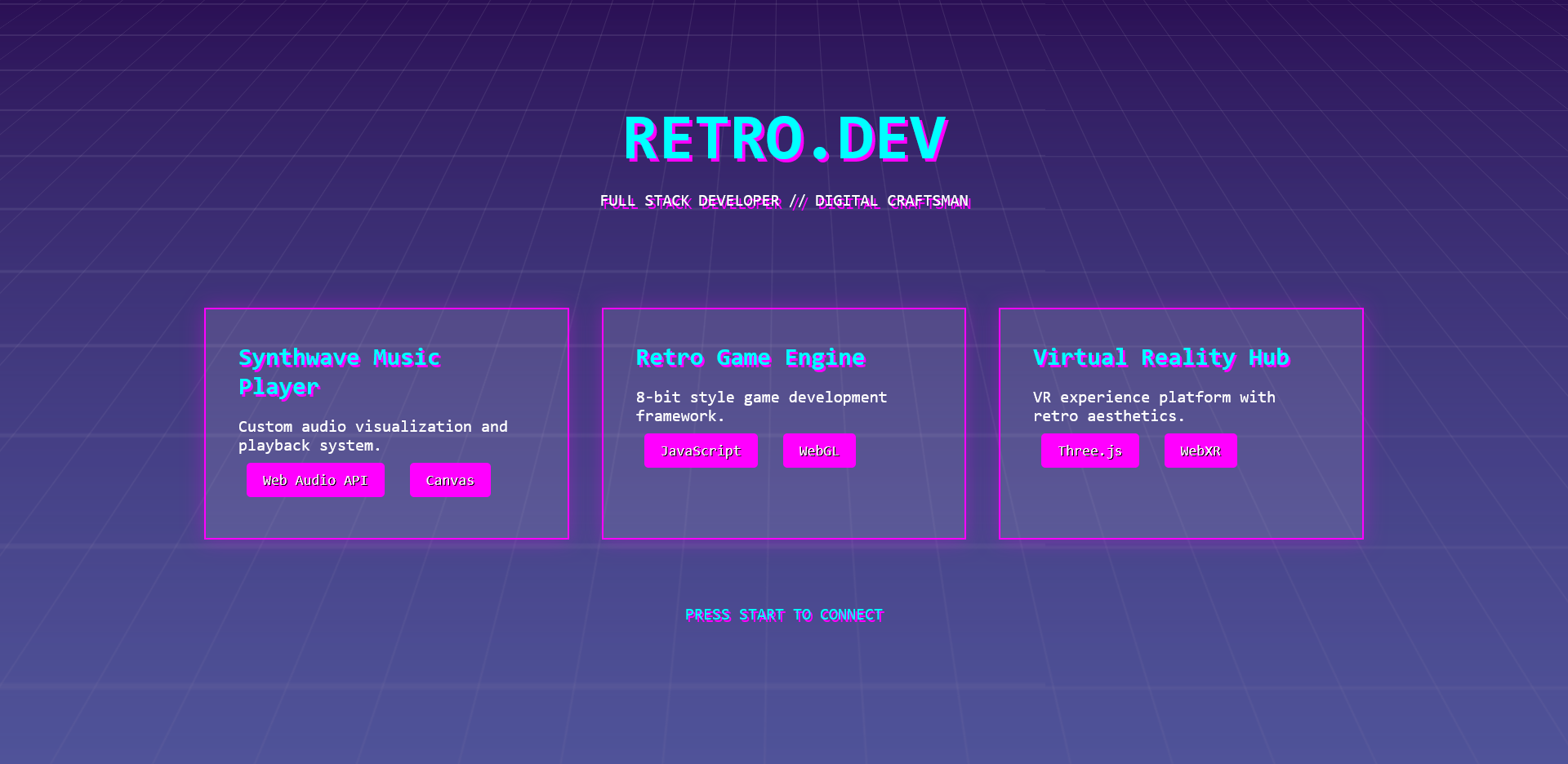Click the Web Audio API tag
The image size is (1568, 764).
(315, 480)
